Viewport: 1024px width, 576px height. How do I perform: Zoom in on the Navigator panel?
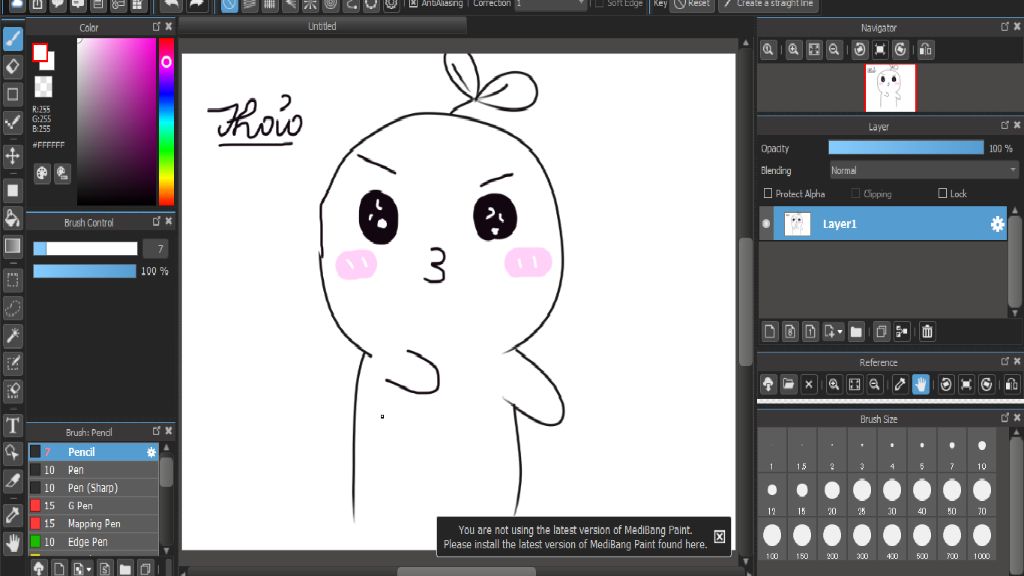[x=793, y=50]
